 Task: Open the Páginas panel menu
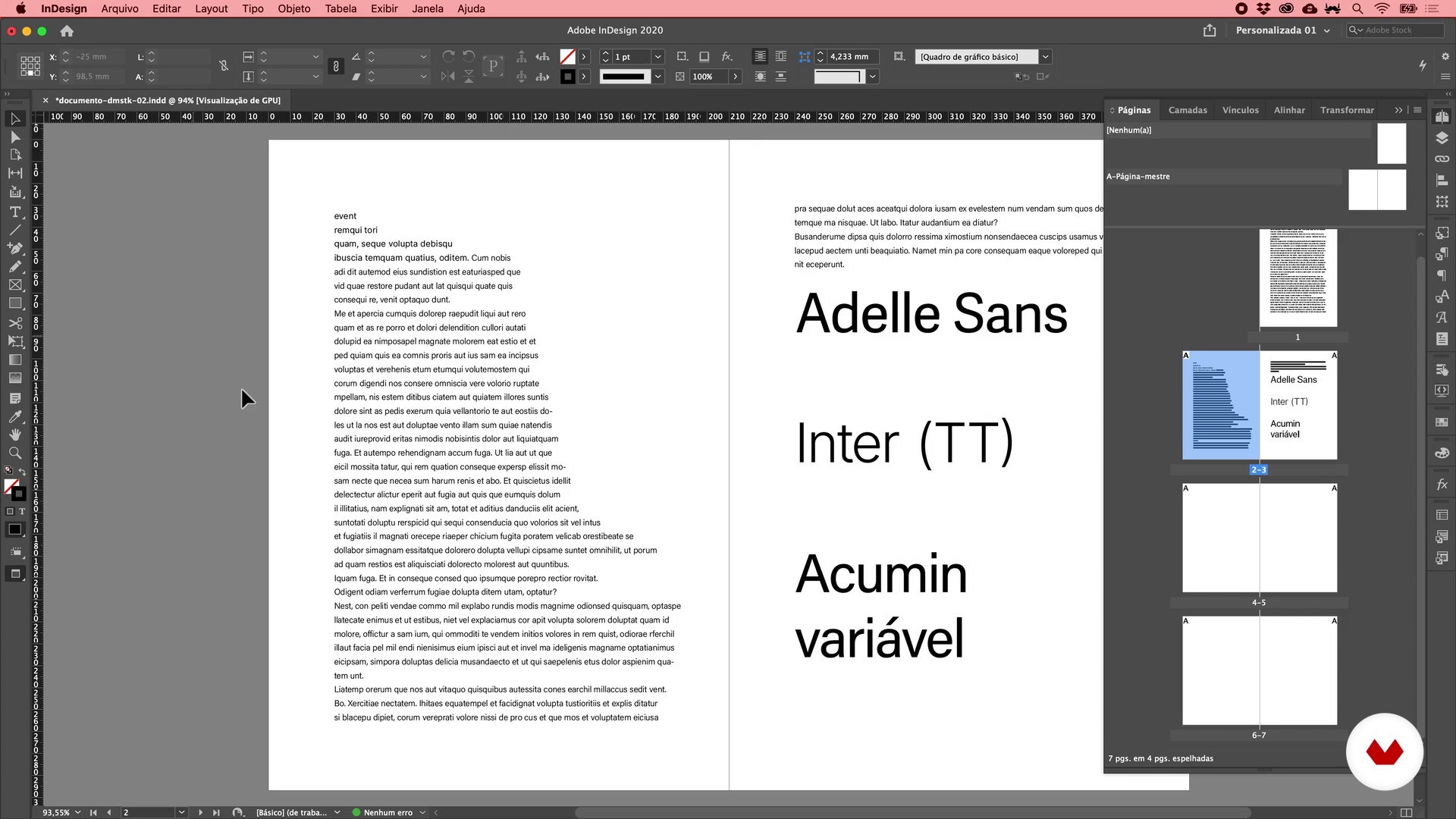point(1417,110)
